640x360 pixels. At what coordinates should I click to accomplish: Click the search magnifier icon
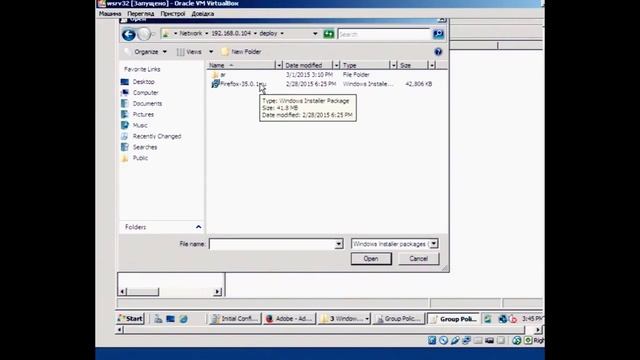point(438,34)
